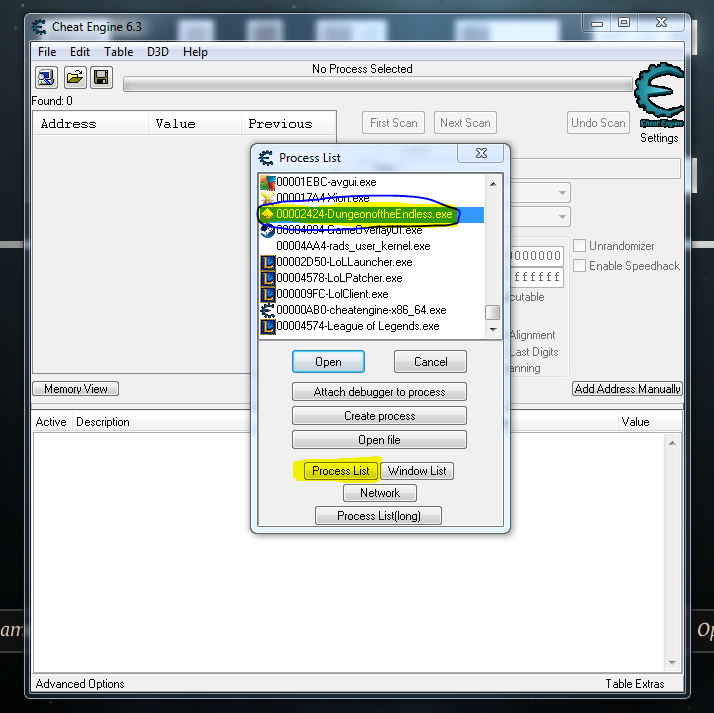The height and width of the screenshot is (713, 714).
Task: Select the Xion.exe process entry
Action: [x=372, y=198]
